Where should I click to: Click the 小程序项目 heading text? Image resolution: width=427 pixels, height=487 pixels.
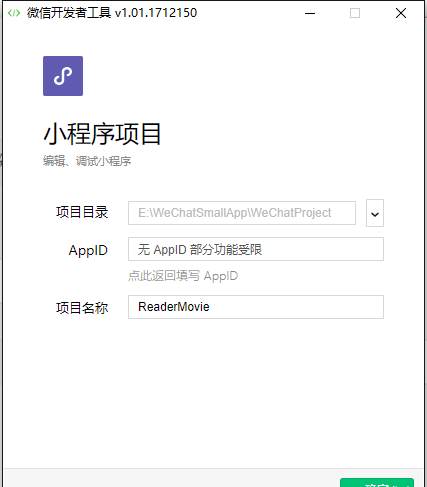click(102, 134)
